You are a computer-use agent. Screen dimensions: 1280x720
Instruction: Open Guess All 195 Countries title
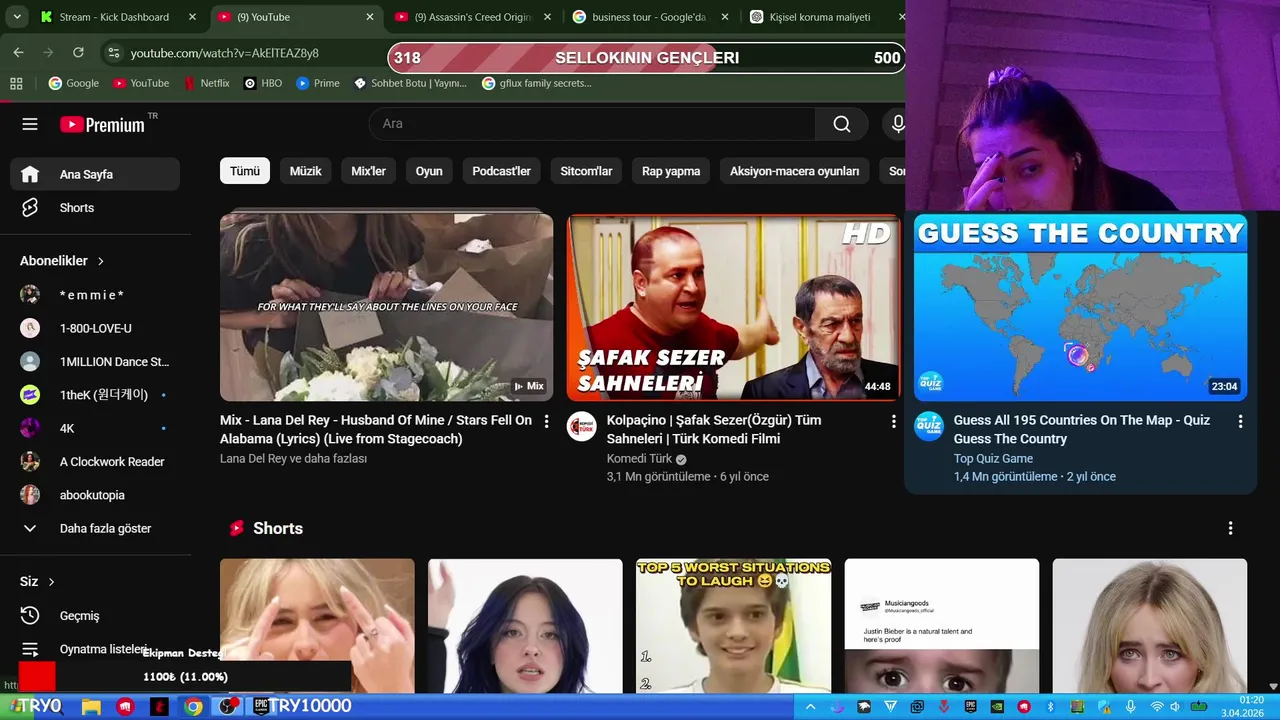pos(1082,429)
